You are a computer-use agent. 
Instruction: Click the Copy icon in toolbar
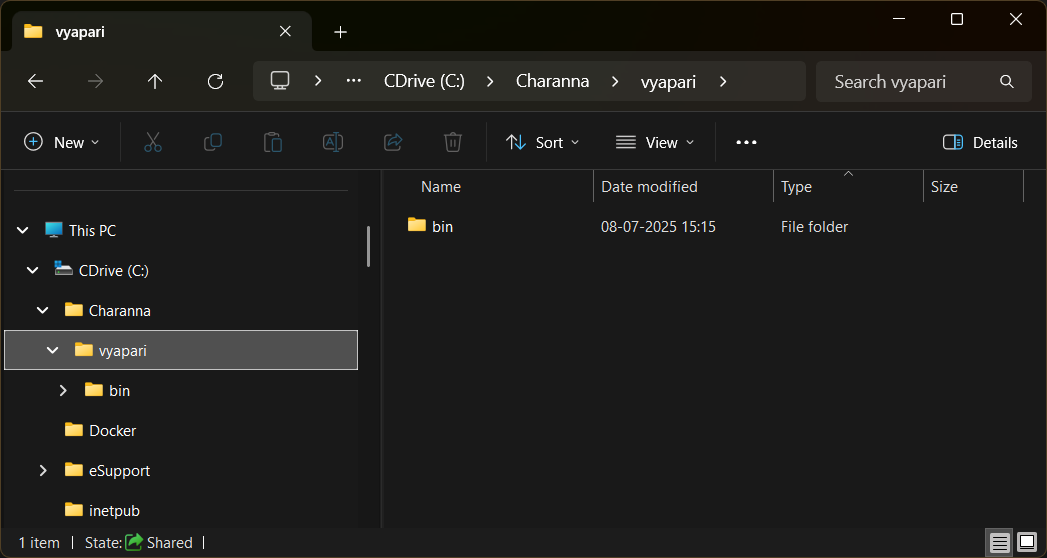[x=212, y=142]
